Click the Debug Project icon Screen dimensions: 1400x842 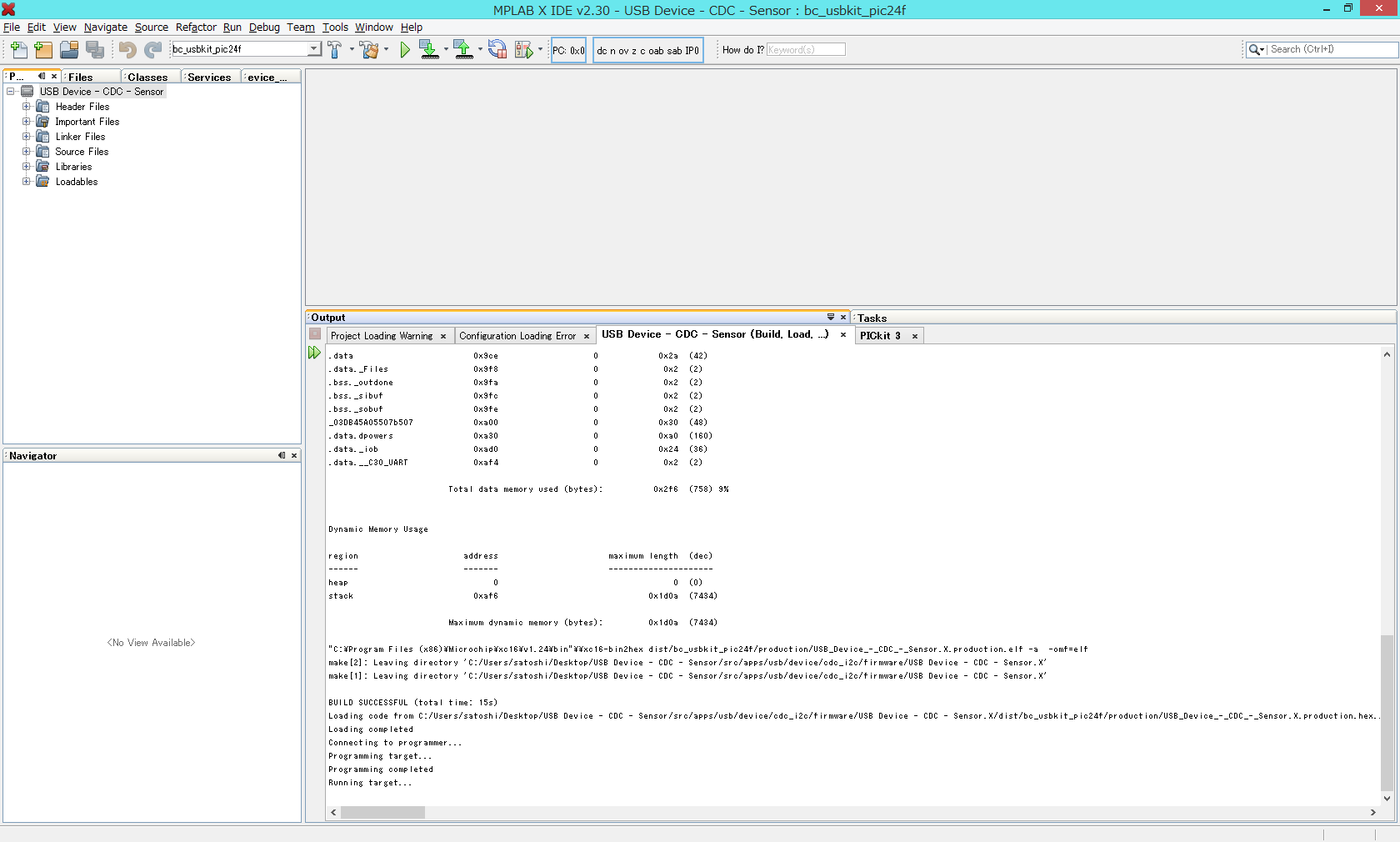pyautogui.click(x=523, y=50)
